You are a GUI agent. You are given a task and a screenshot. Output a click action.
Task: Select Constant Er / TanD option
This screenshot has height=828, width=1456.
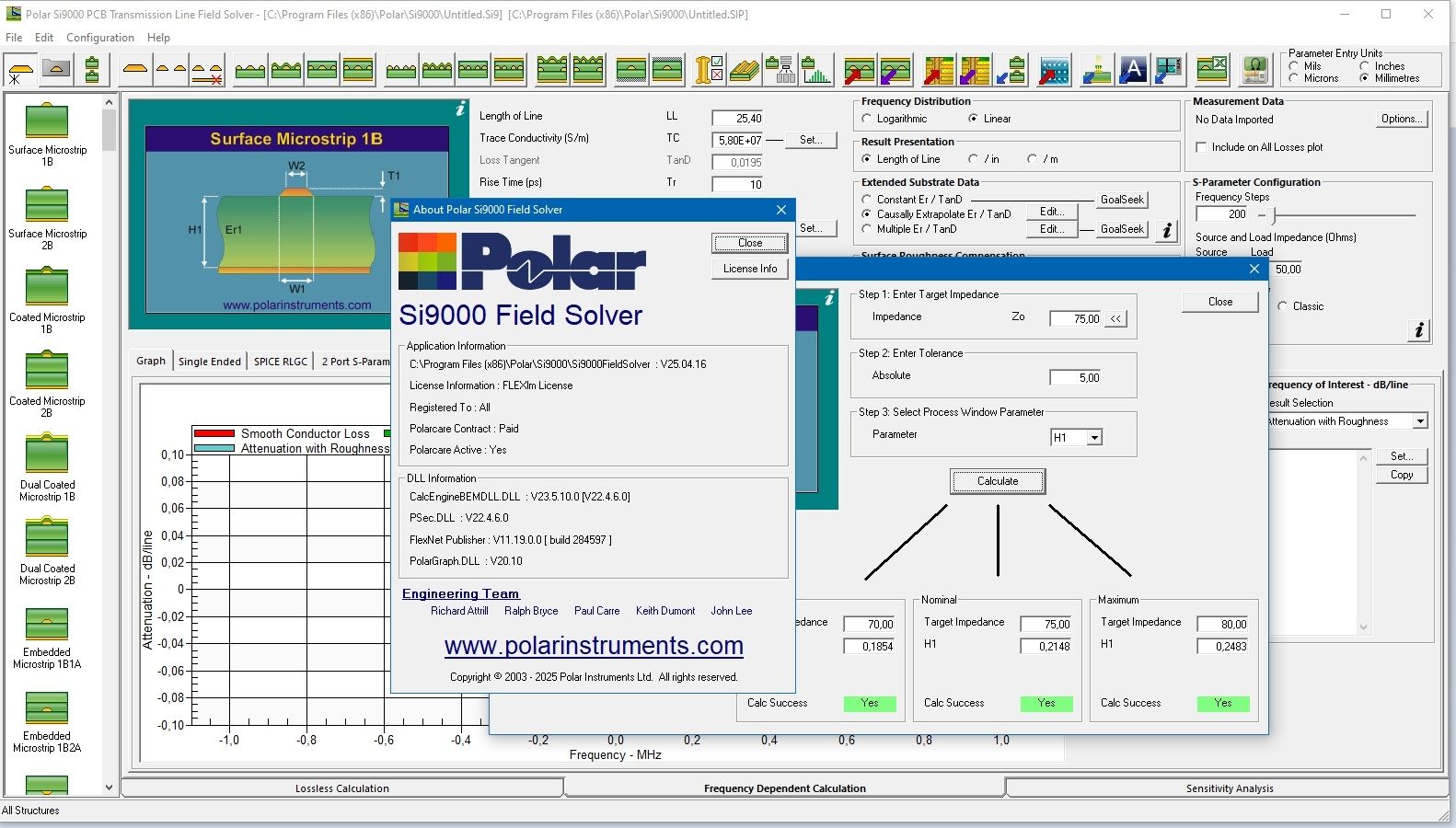912,200
